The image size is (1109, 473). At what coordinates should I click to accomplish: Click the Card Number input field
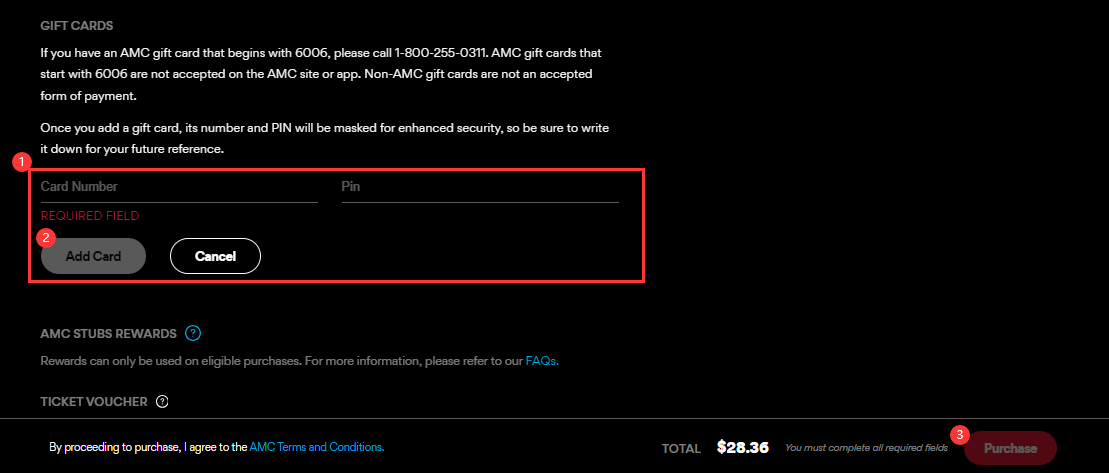(x=179, y=187)
